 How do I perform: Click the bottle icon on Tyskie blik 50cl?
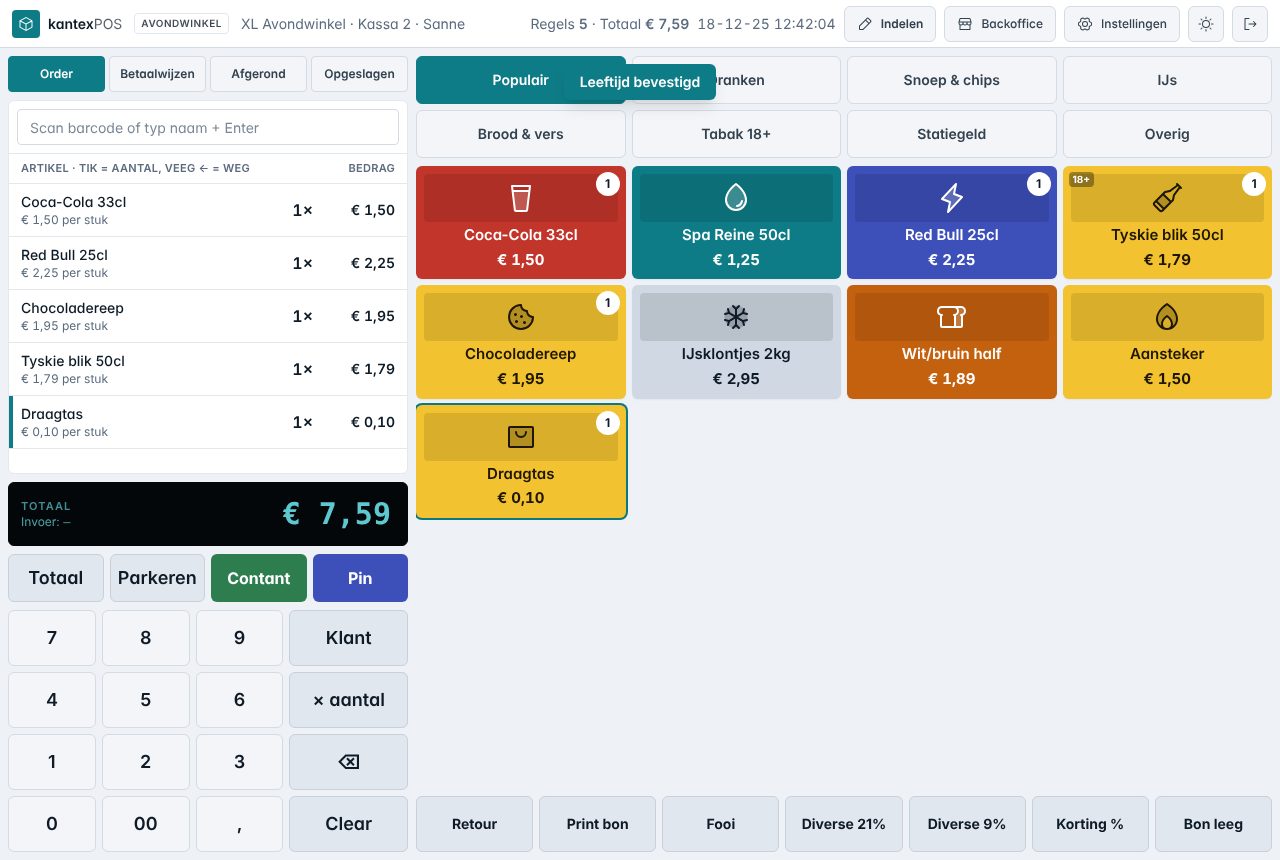pos(1167,198)
